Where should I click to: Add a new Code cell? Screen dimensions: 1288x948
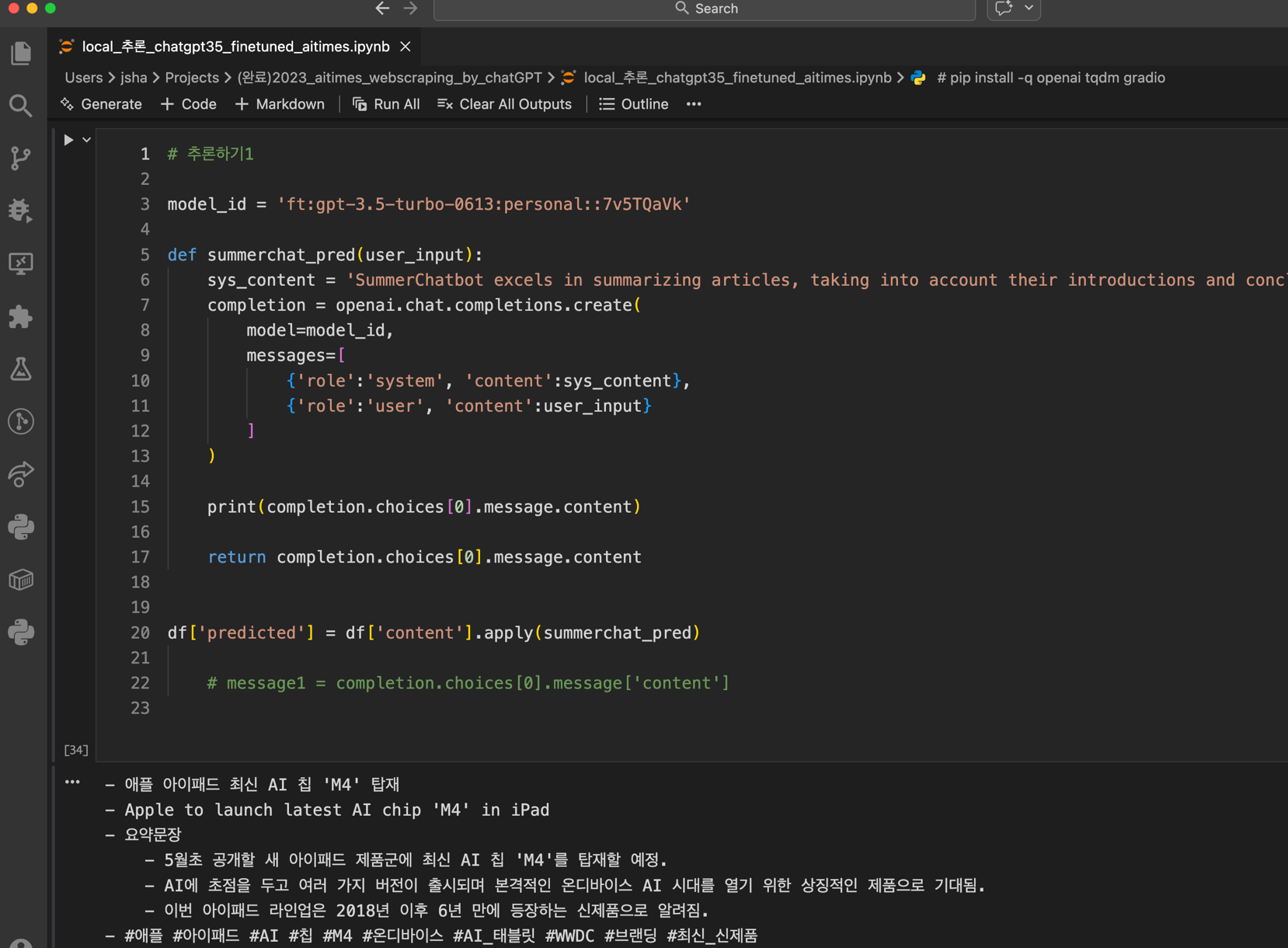[189, 104]
